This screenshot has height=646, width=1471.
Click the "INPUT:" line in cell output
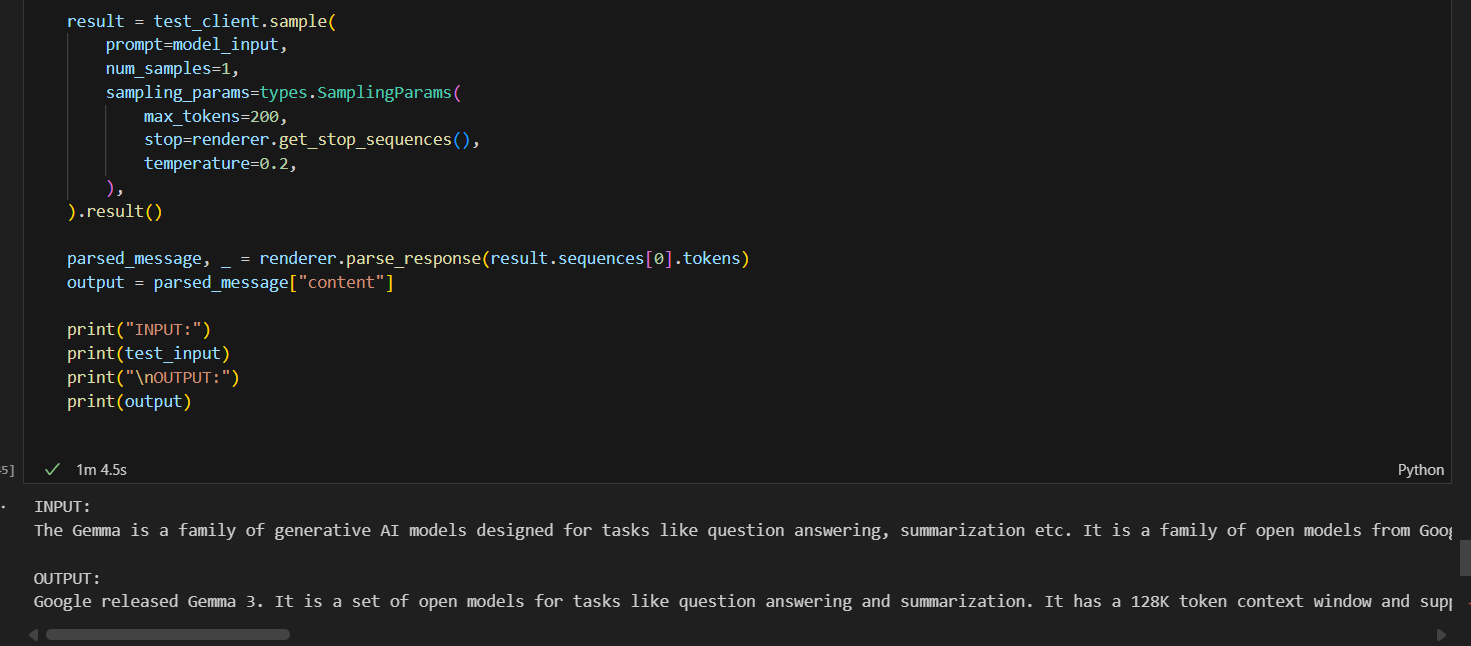click(62, 507)
